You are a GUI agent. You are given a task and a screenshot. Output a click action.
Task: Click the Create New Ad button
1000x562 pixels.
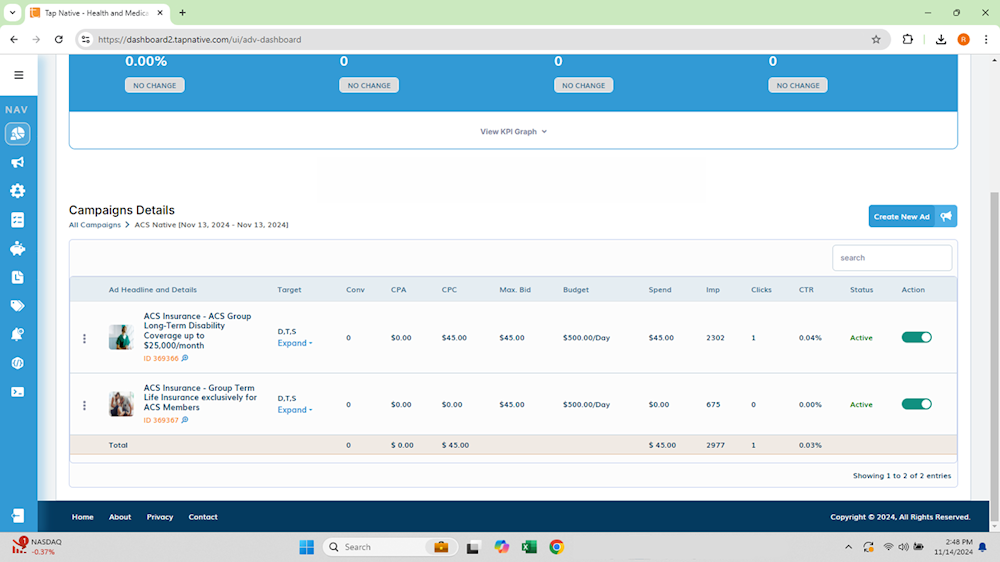point(913,216)
